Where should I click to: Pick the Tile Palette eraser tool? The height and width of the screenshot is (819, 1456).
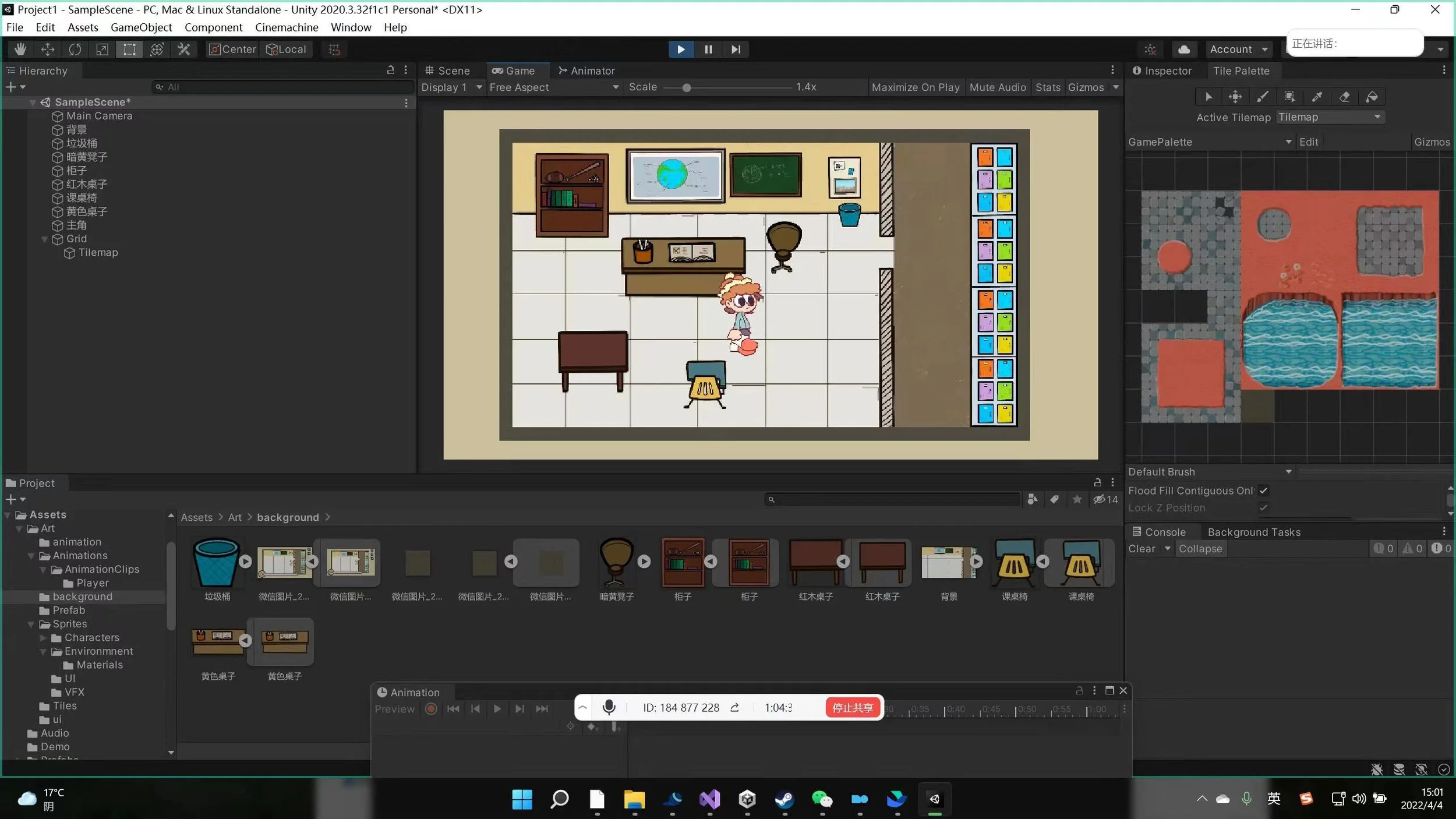pyautogui.click(x=1344, y=97)
